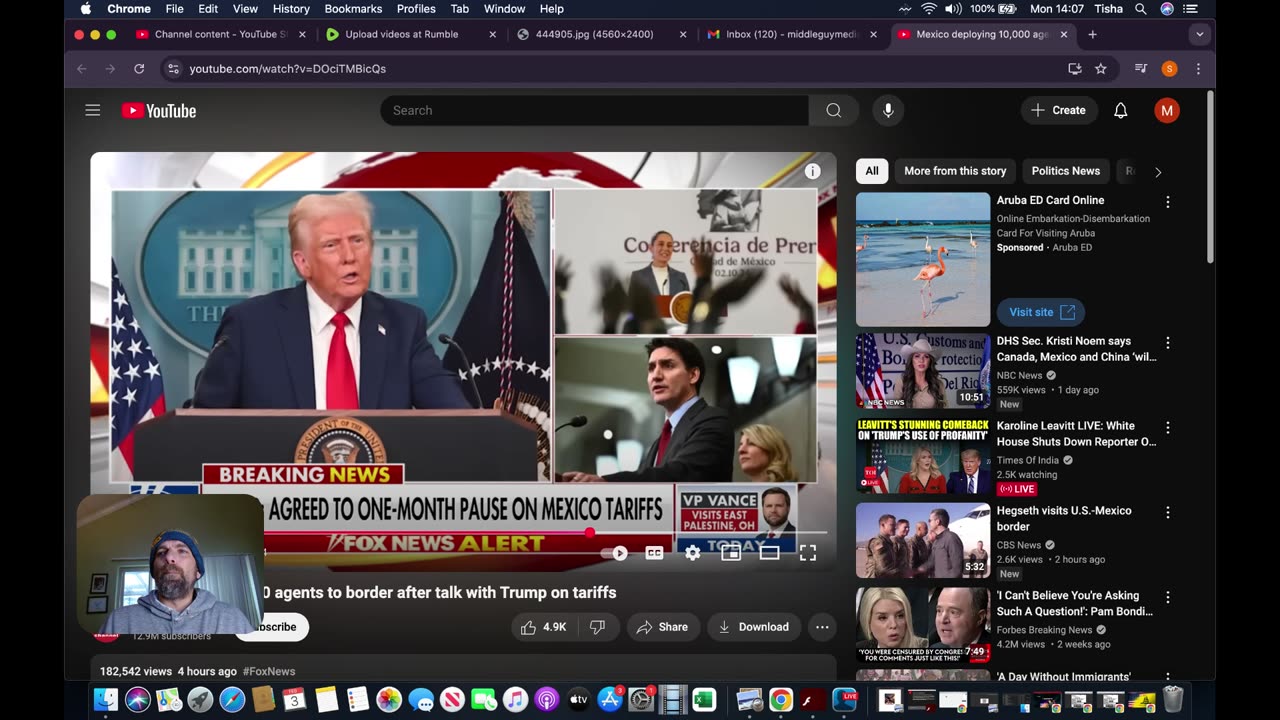Switch to Channel content YouTube Studio tab
Screen dimensions: 1280x720
(x=220, y=34)
